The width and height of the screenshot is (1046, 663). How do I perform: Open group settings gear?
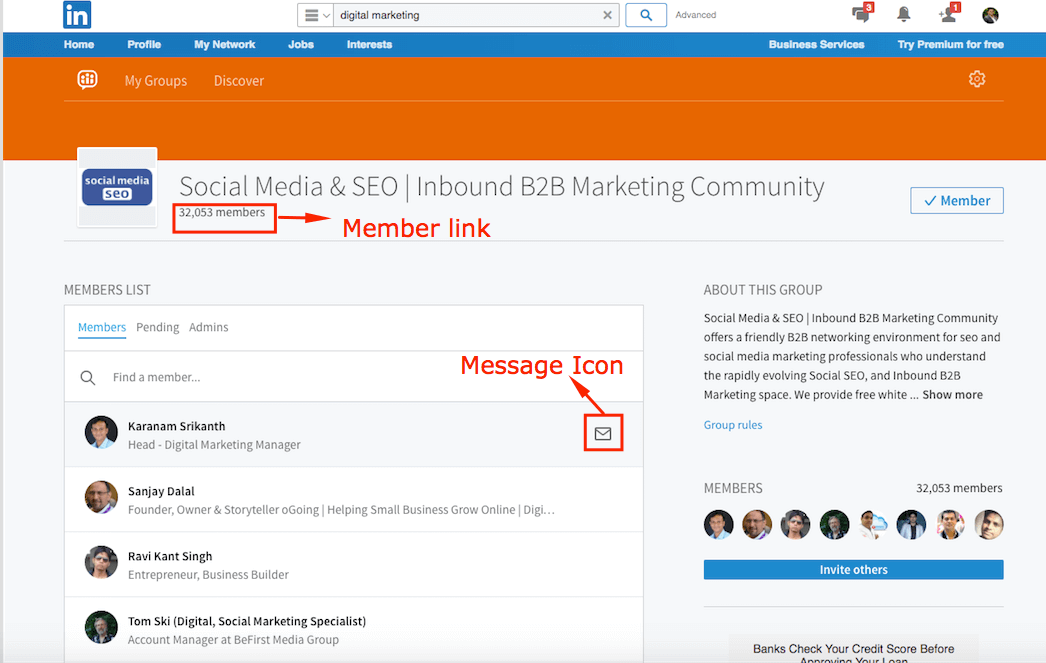(x=977, y=79)
